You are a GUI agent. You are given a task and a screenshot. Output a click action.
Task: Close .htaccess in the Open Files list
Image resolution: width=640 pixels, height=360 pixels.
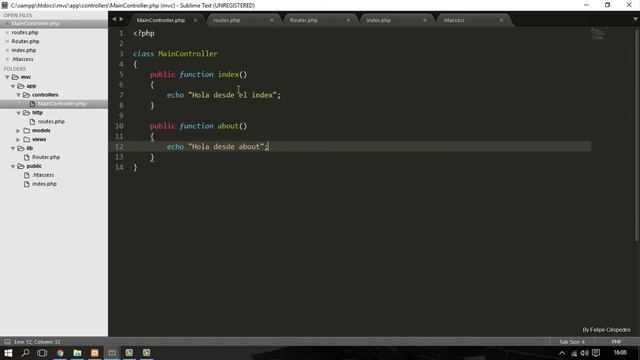tap(7, 60)
